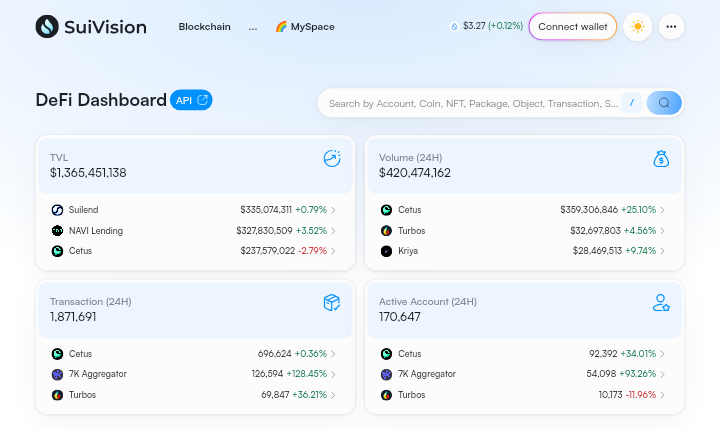Open the API link badge
Image resolution: width=720 pixels, height=429 pixels.
coord(191,100)
